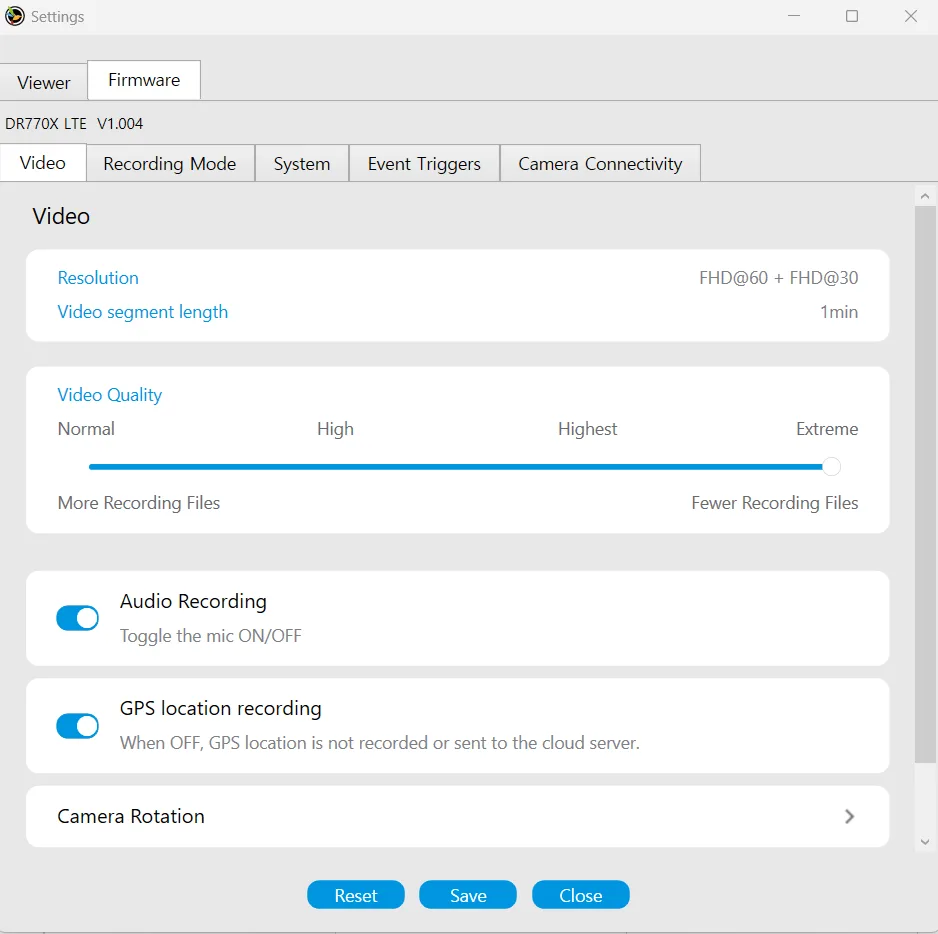Click the Video section heading
This screenshot has width=938, height=934.
[61, 216]
